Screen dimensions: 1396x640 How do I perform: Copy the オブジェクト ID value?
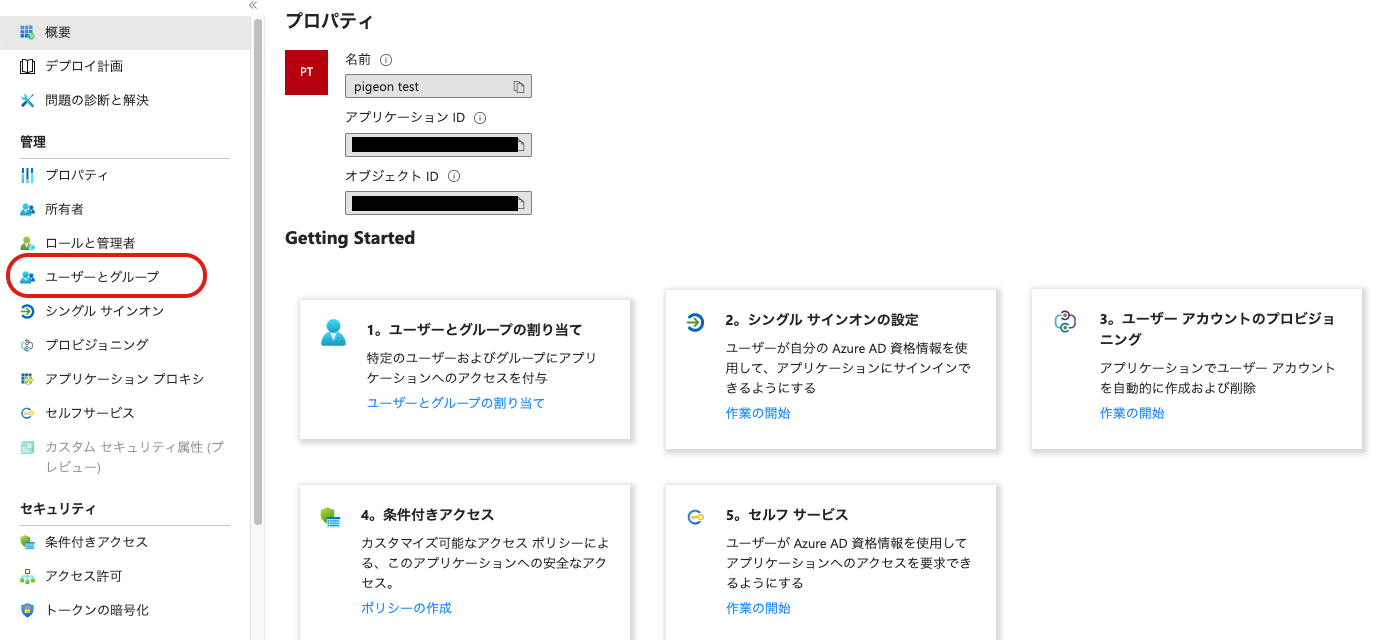(519, 202)
